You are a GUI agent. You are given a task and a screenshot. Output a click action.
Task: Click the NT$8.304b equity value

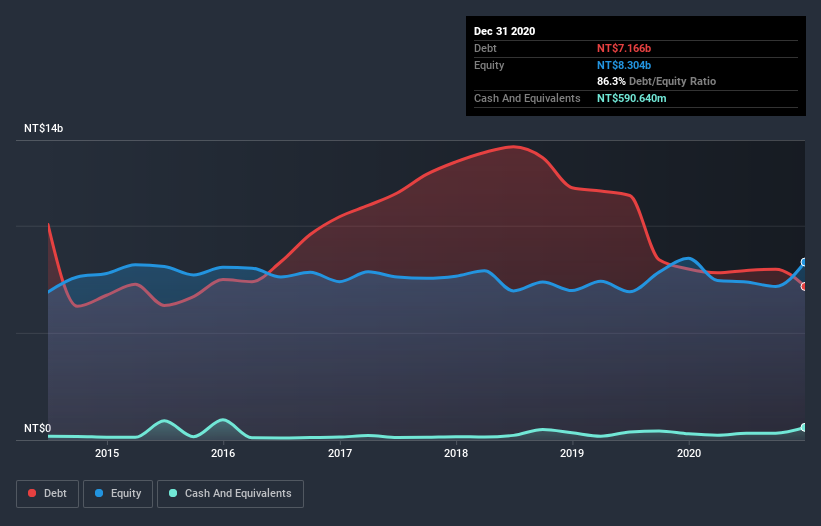tap(624, 65)
